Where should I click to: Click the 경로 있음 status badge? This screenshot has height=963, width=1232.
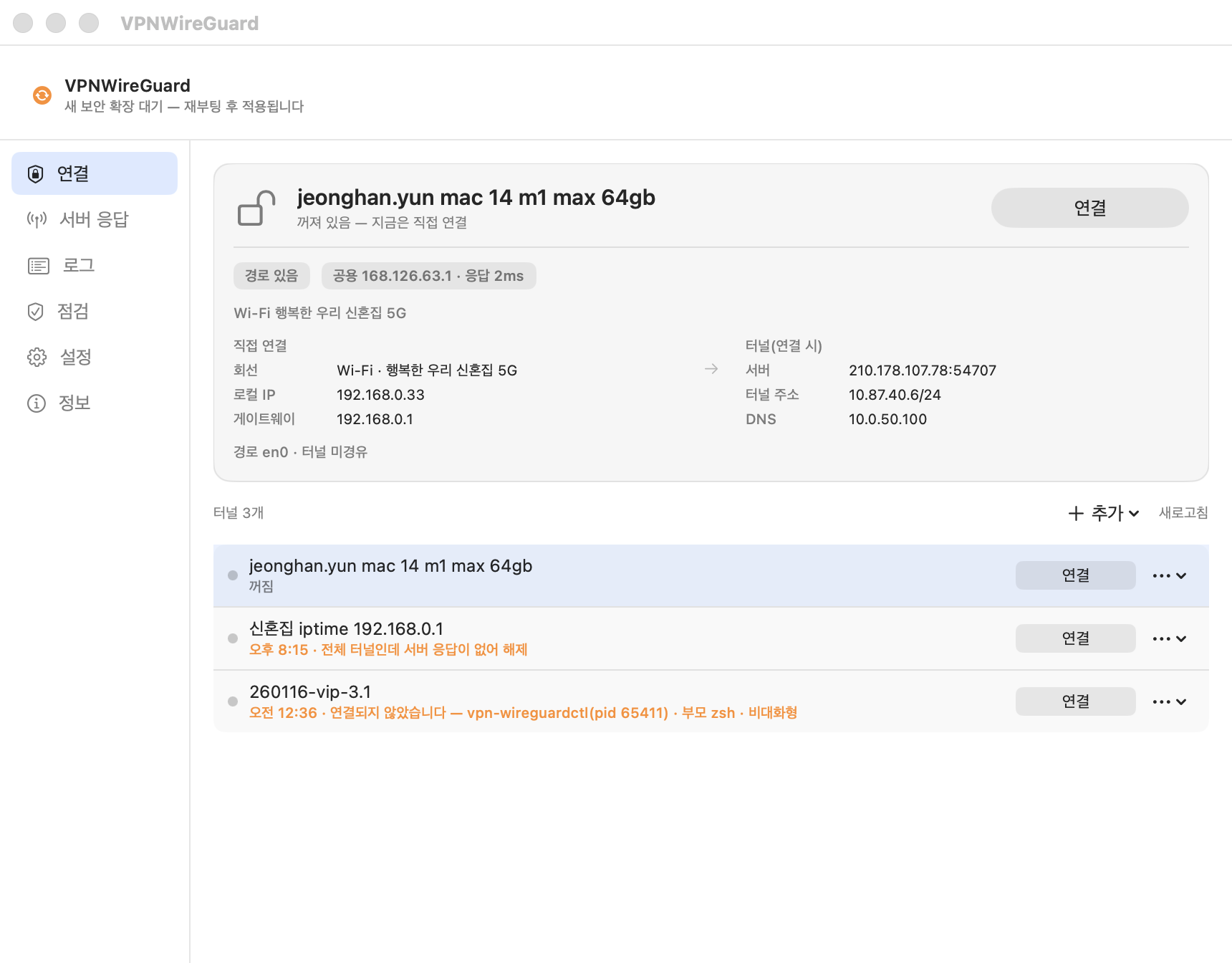271,276
